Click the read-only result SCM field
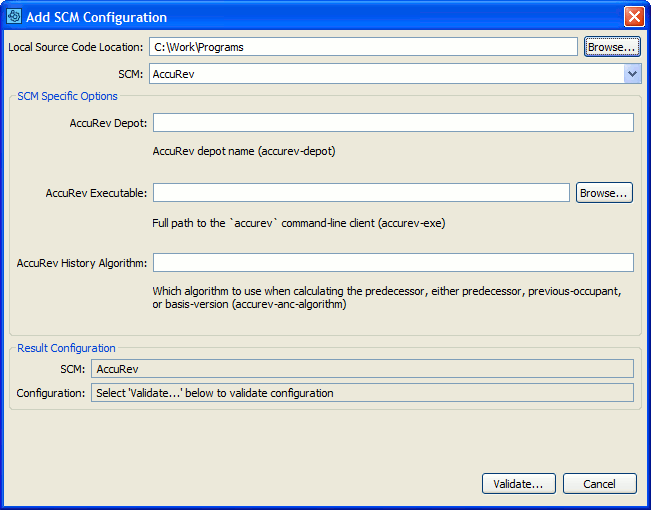The width and height of the screenshot is (651, 510). 362,370
